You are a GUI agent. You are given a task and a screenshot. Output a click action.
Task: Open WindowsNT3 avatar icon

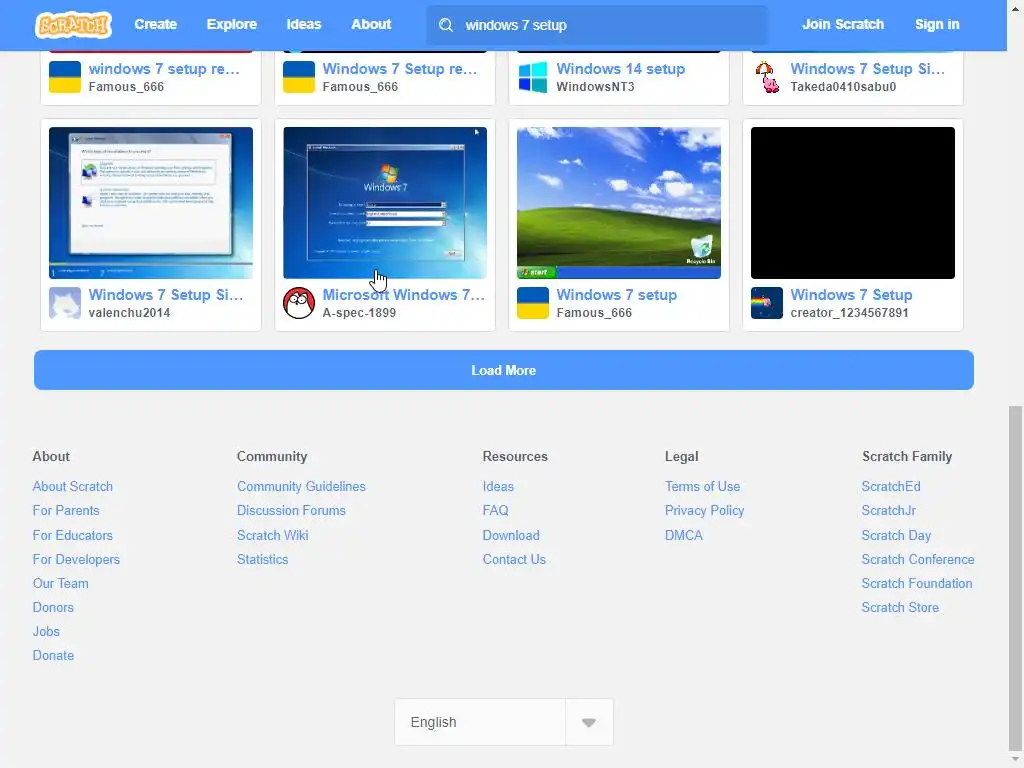(x=533, y=77)
